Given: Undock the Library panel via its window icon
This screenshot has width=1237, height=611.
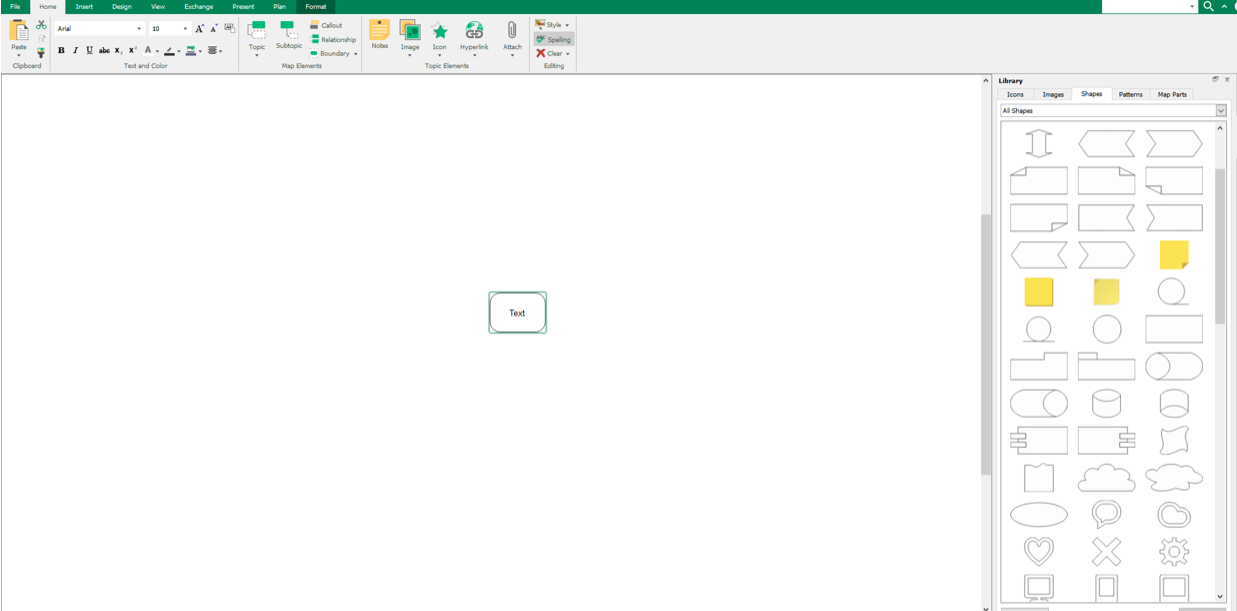Looking at the screenshot, I should pyautogui.click(x=1216, y=80).
